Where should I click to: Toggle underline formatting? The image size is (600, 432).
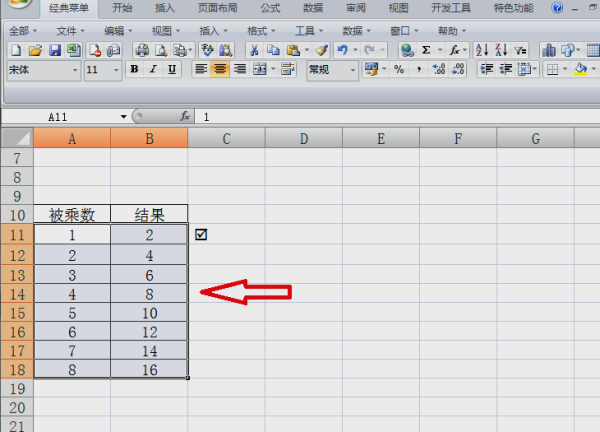point(172,69)
